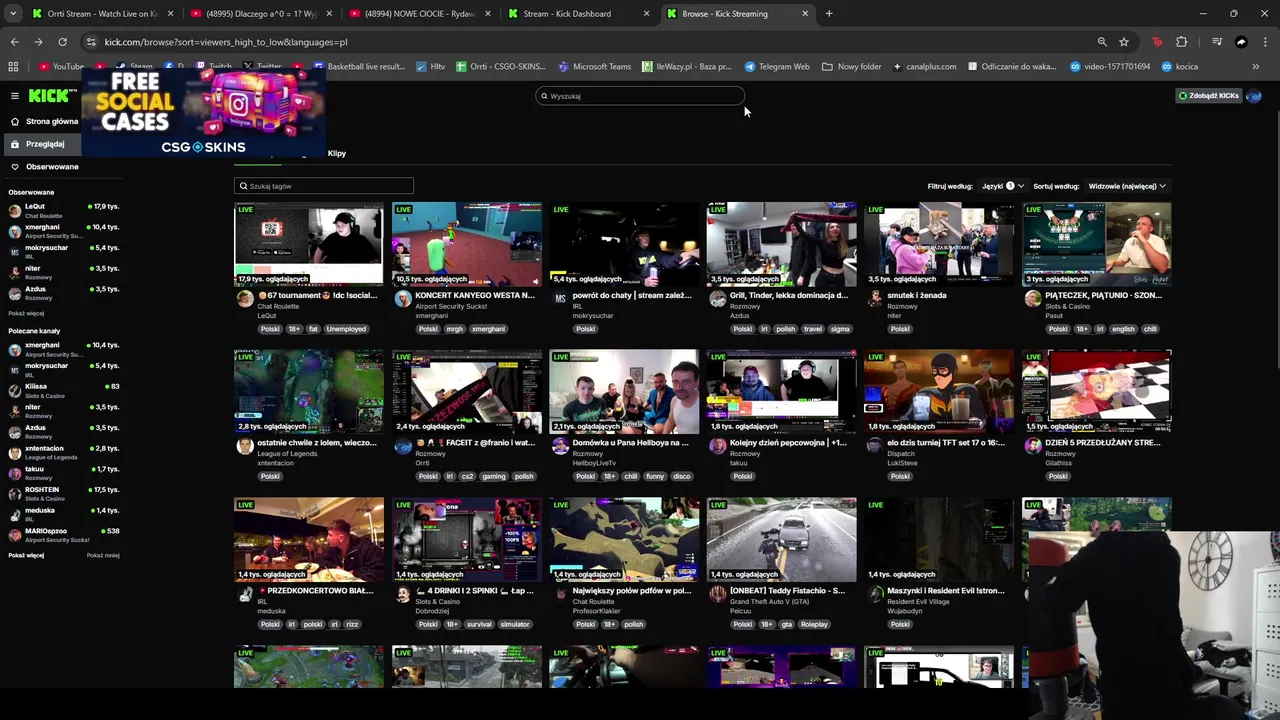This screenshot has width=1280, height=720.
Task: Click LeQut avatar under 67 tournament stream
Action: (x=245, y=299)
